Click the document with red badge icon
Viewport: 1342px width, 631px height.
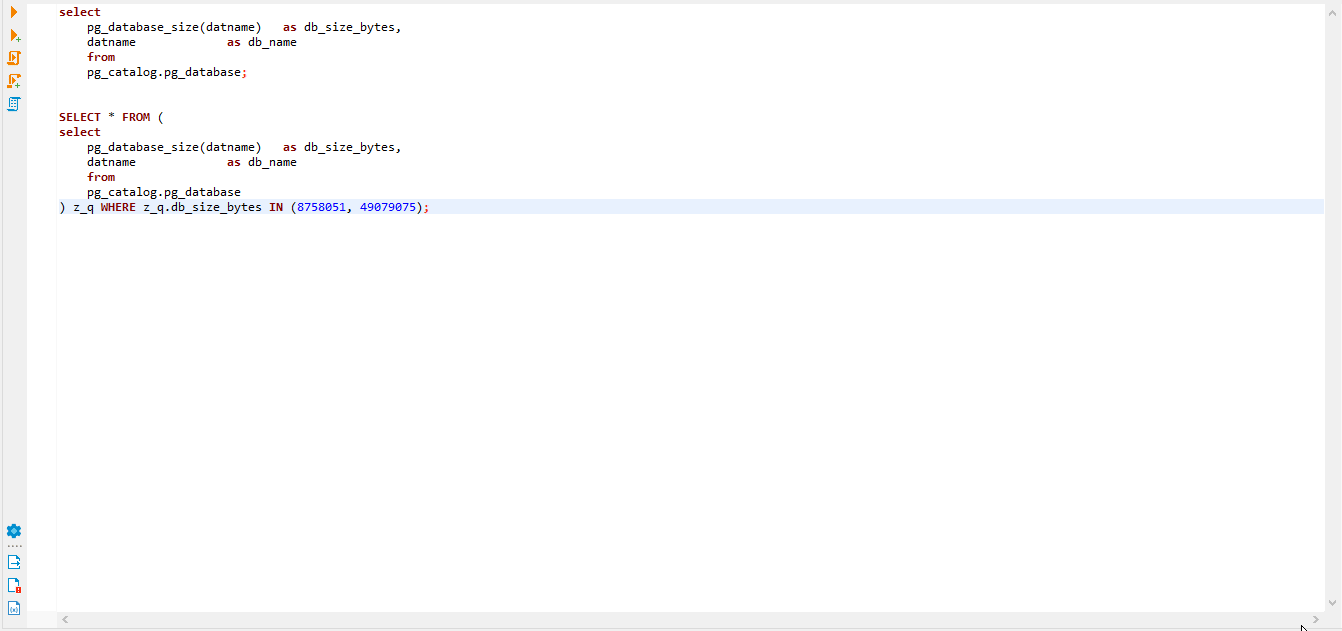tap(13, 585)
